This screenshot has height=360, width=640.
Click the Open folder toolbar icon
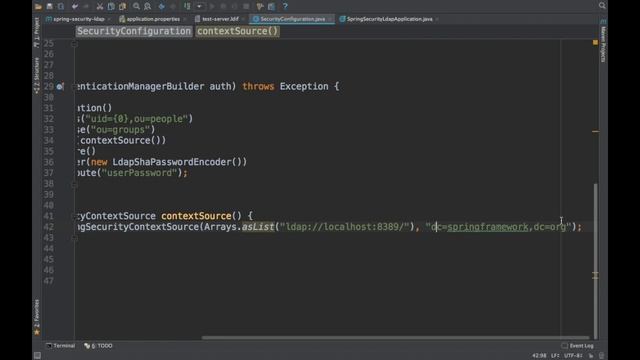click(x=38, y=6)
